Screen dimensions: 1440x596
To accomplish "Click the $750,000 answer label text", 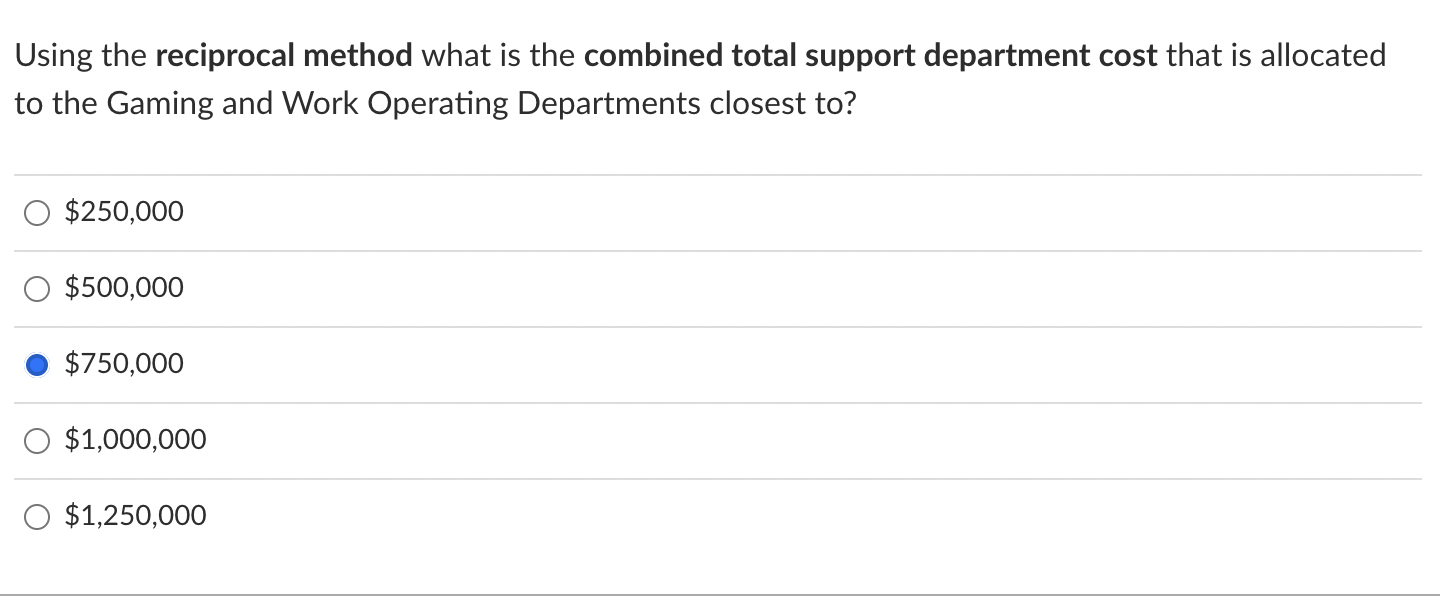I will click(x=124, y=363).
